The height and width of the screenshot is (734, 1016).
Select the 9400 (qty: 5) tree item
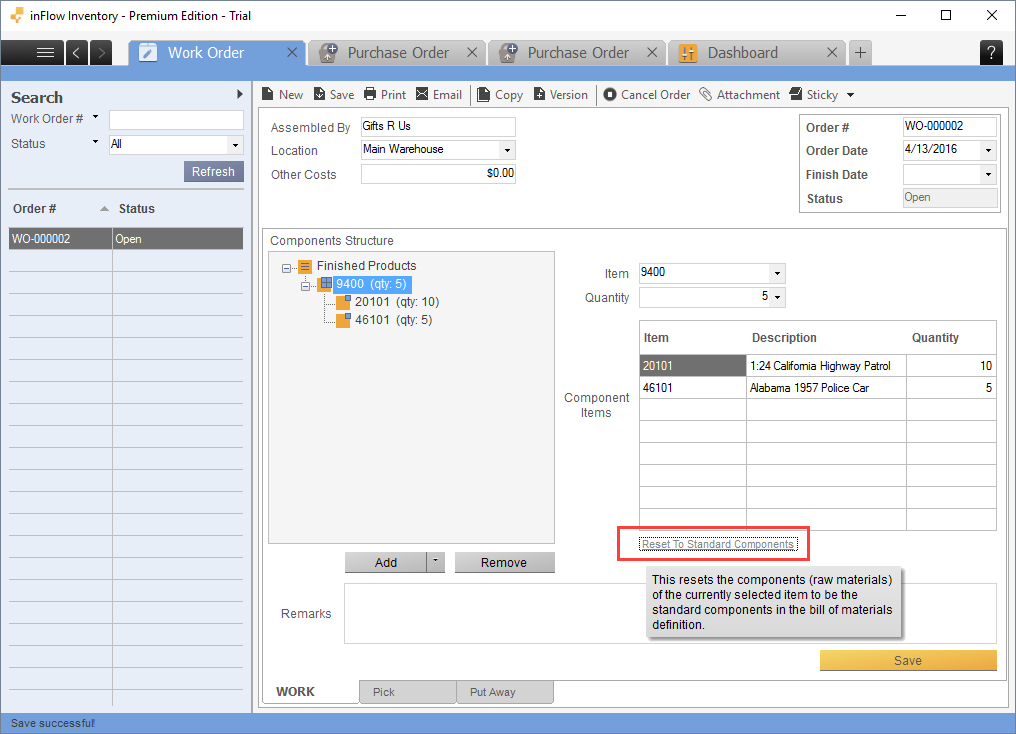coord(371,284)
